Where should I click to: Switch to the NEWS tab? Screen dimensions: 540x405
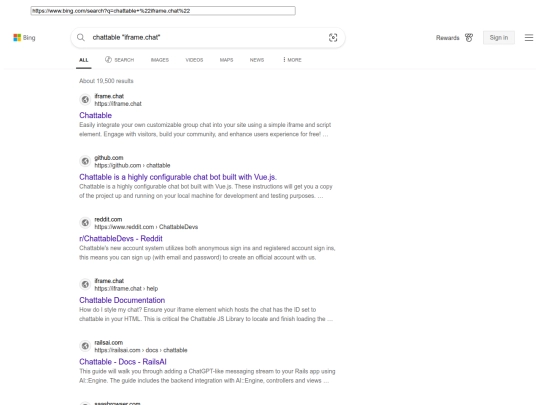click(x=257, y=60)
